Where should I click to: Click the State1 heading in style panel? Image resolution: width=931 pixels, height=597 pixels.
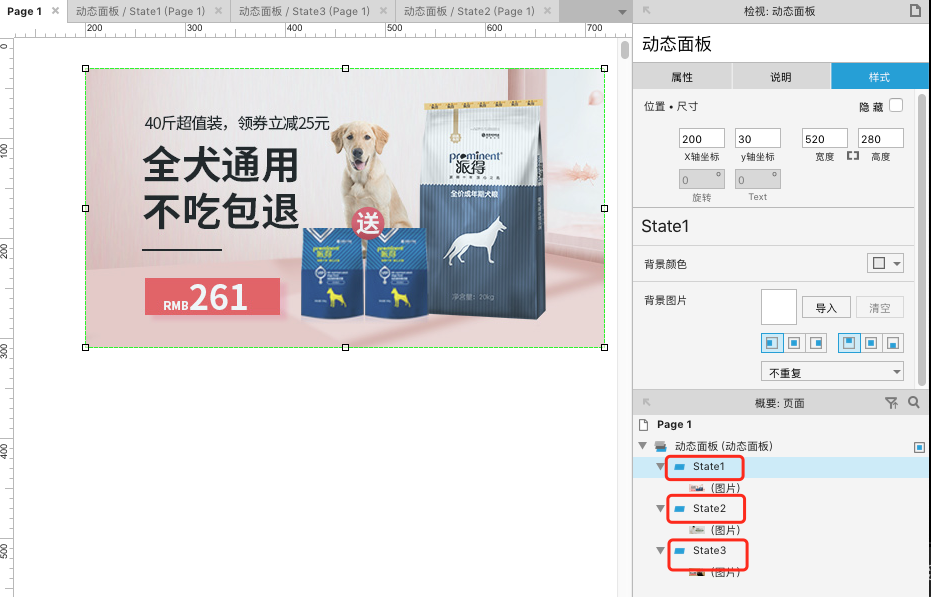tap(665, 226)
